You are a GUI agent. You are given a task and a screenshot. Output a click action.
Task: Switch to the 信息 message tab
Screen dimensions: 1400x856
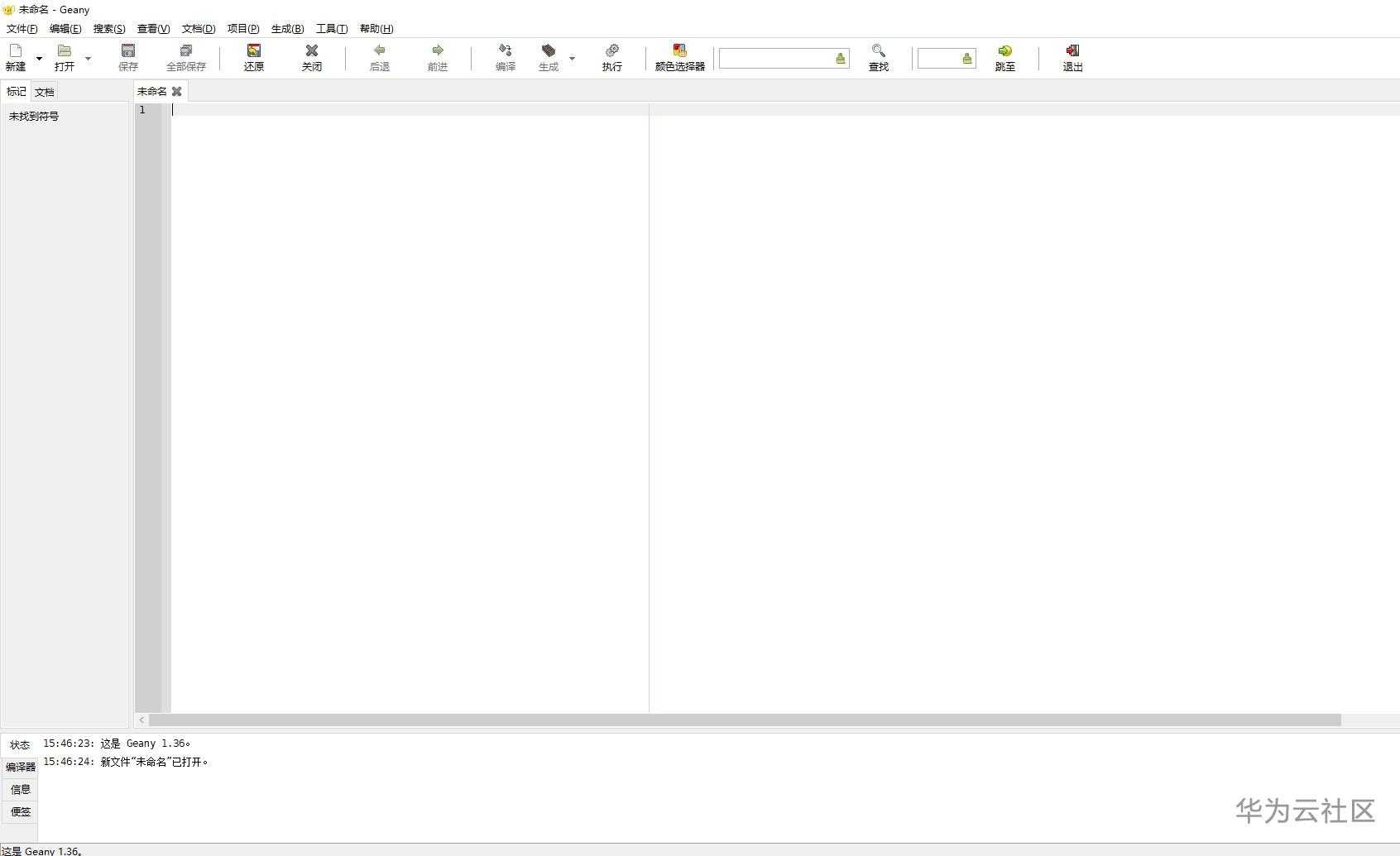coord(20,790)
